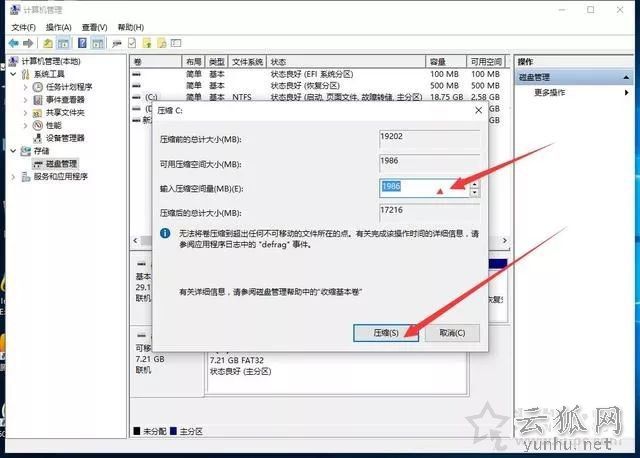Open the 操作(A) menu
The image size is (640, 458).
59,27
